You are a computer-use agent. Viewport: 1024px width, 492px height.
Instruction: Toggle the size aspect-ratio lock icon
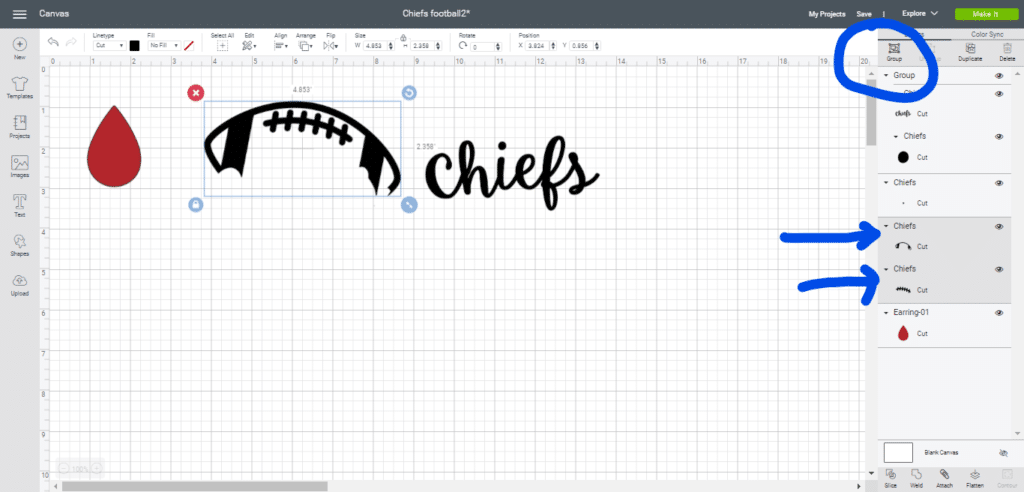click(x=403, y=38)
